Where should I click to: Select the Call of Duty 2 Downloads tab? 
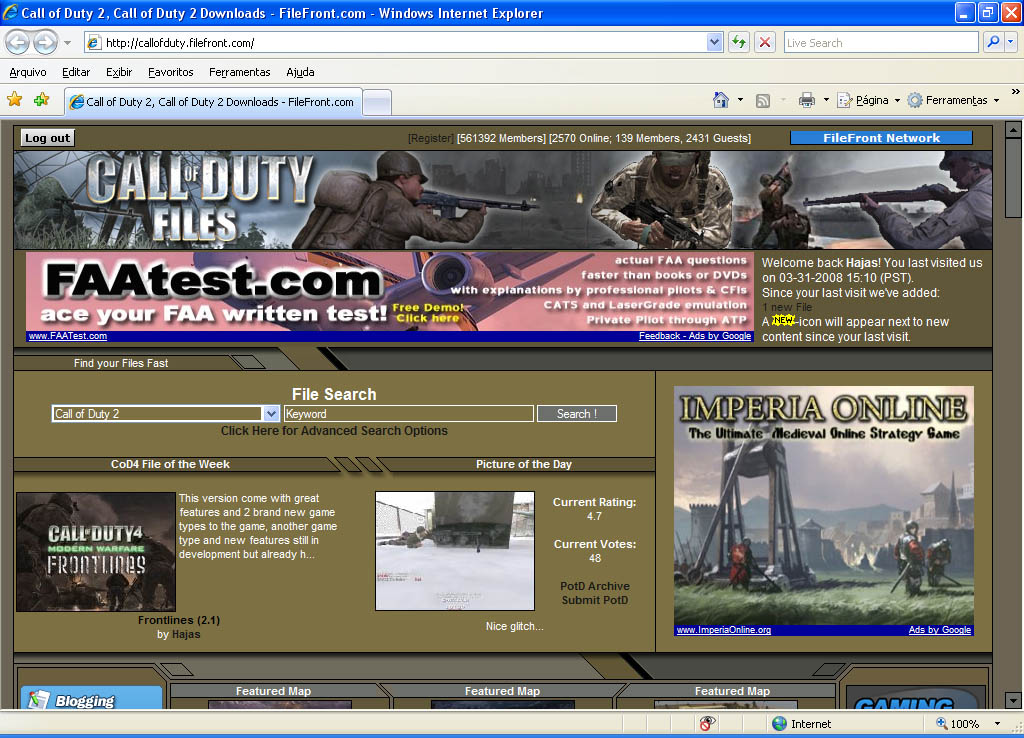coord(213,102)
